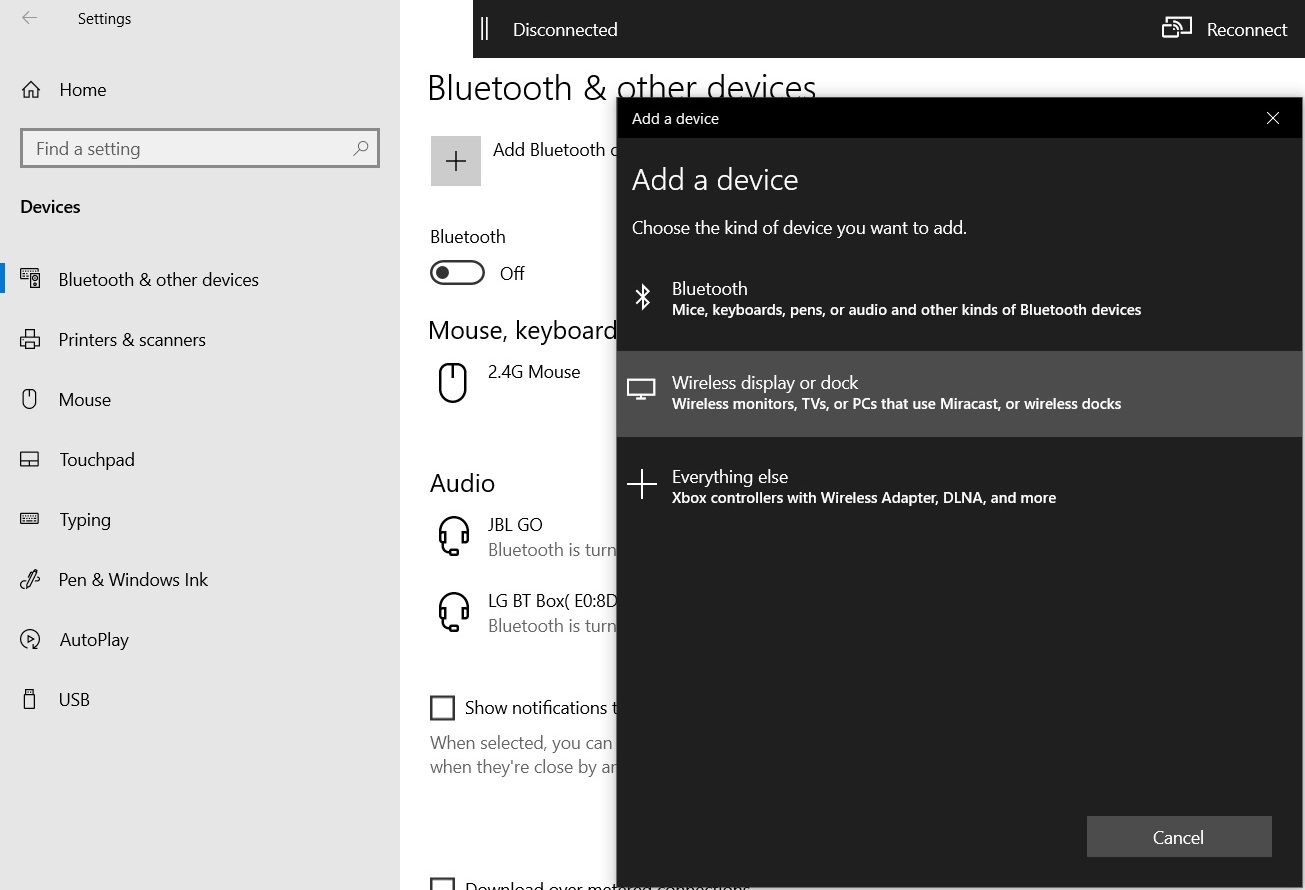
Task: Click the back arrow in Settings
Action: point(30,19)
